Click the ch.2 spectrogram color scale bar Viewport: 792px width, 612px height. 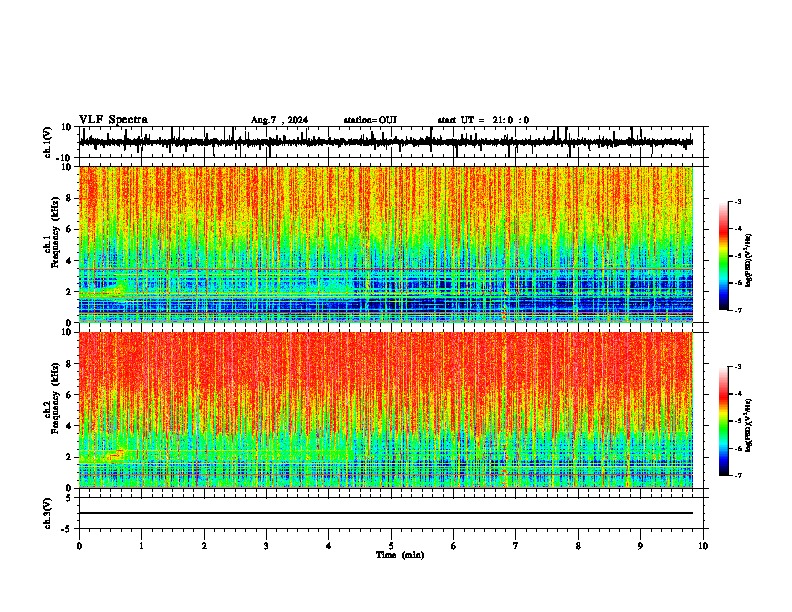(724, 421)
